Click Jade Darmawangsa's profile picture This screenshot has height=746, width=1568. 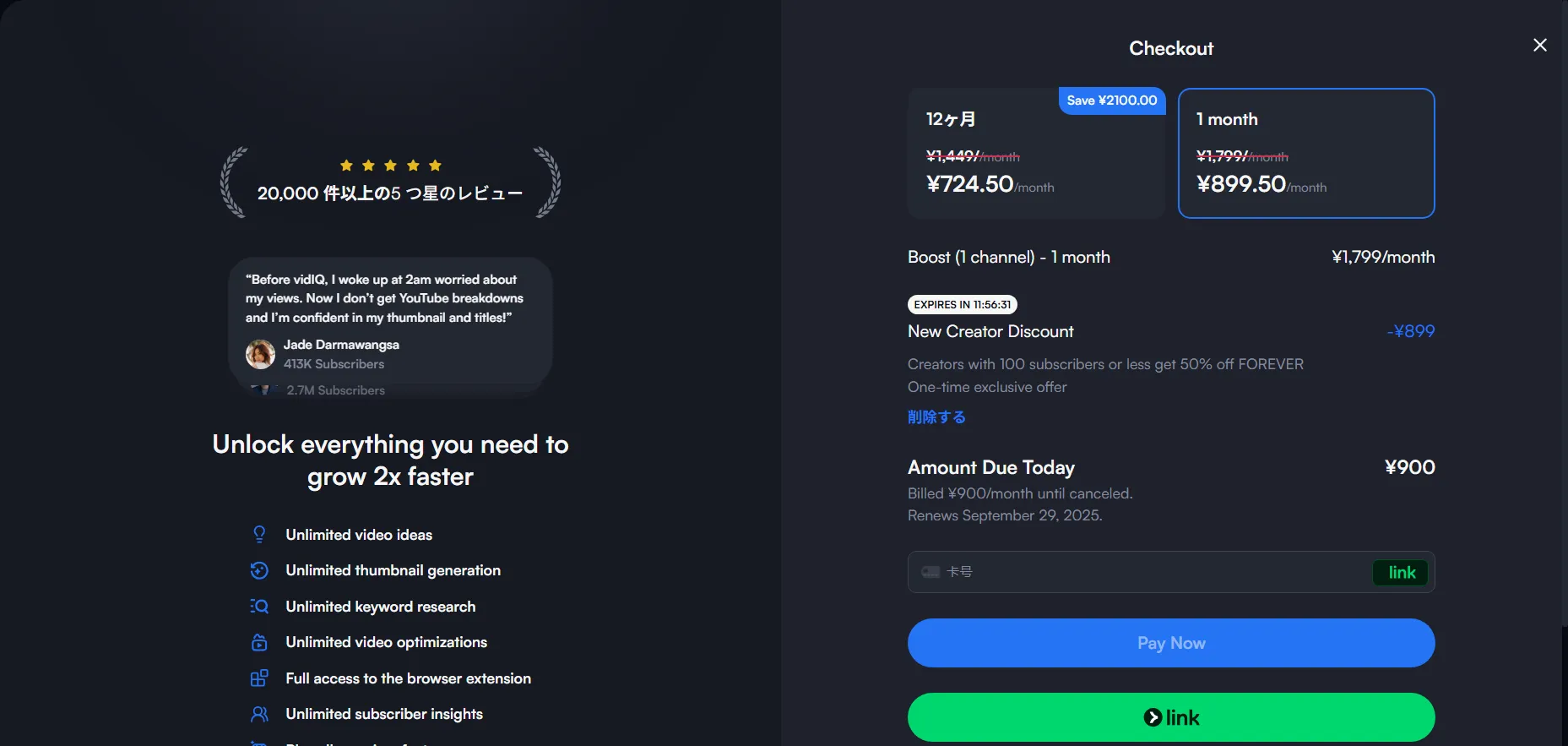tap(260, 354)
